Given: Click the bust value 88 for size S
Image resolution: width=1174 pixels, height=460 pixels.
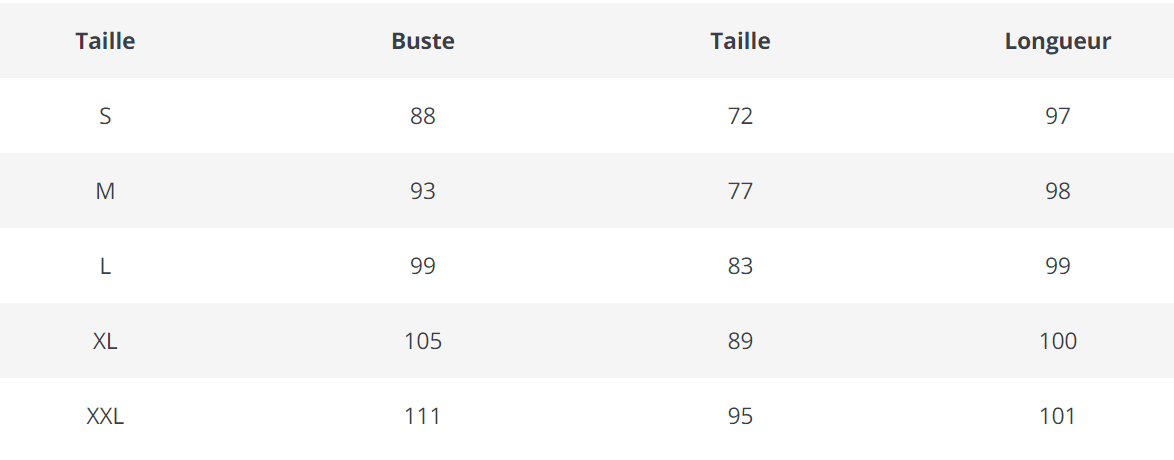Looking at the screenshot, I should 422,116.
